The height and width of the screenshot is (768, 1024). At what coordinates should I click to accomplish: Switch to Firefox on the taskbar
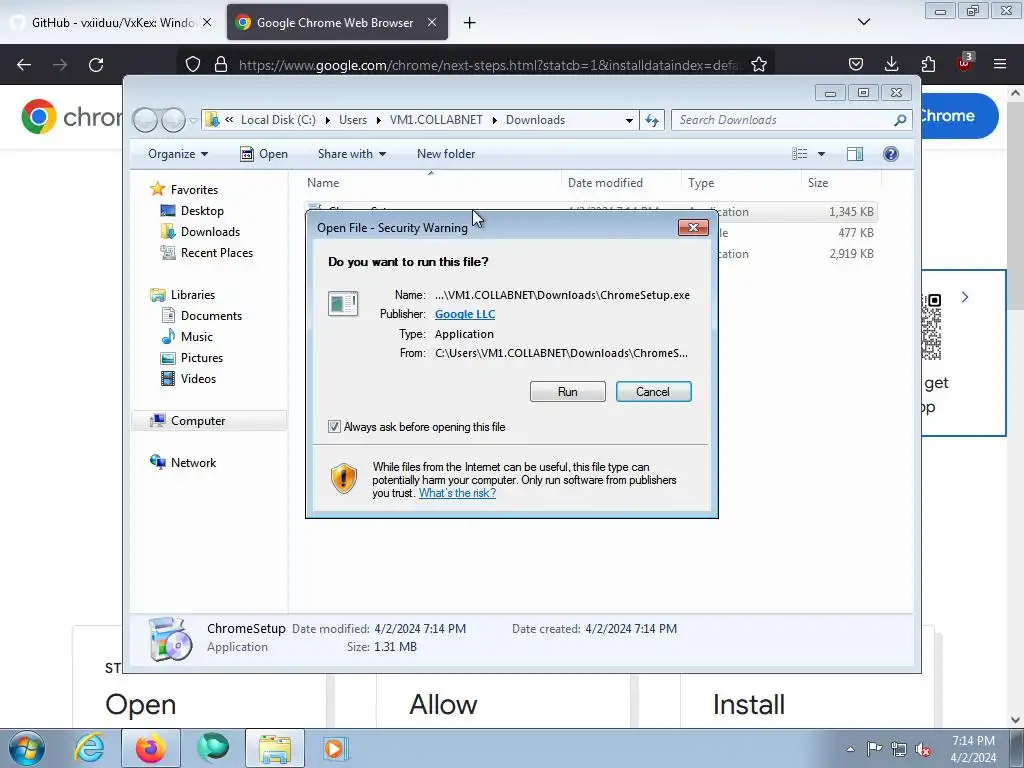click(x=151, y=748)
